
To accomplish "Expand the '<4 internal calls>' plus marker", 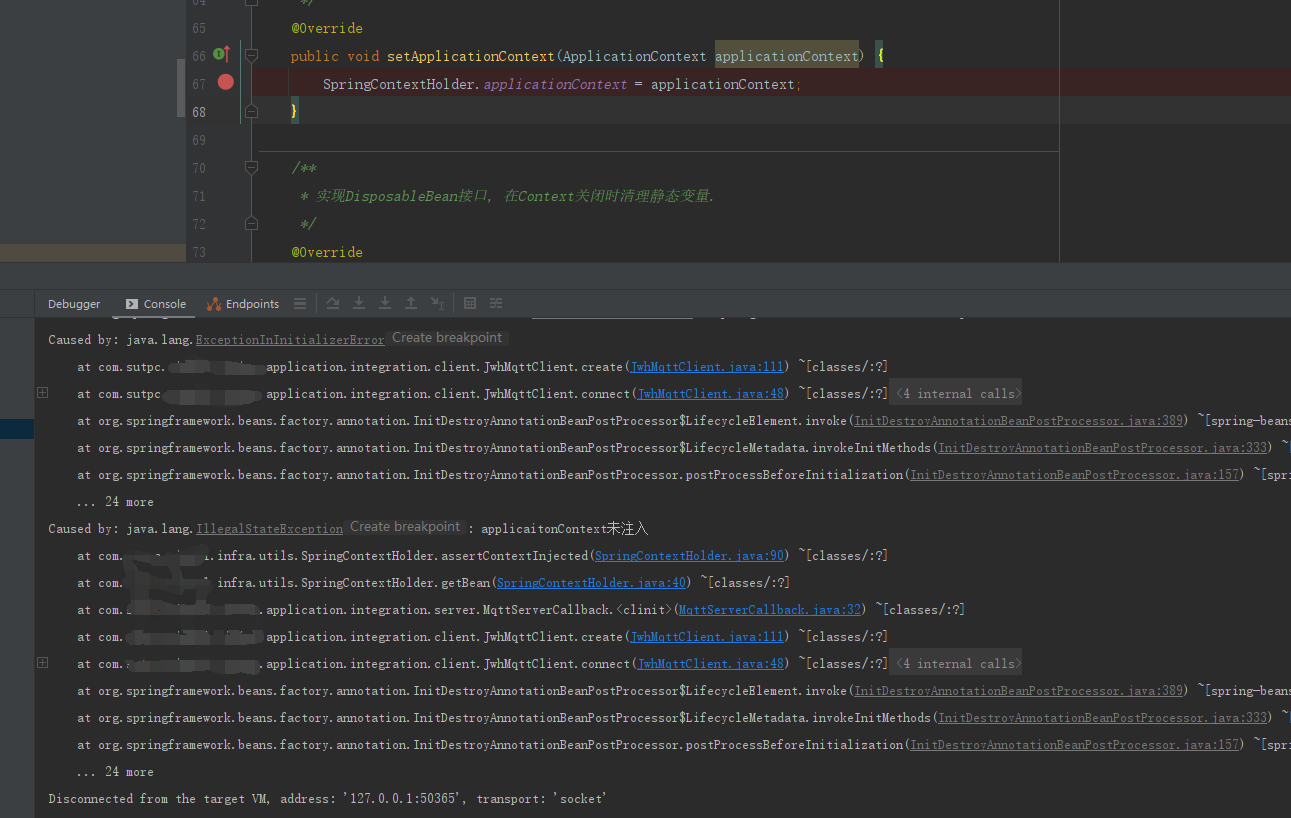I will [42, 393].
